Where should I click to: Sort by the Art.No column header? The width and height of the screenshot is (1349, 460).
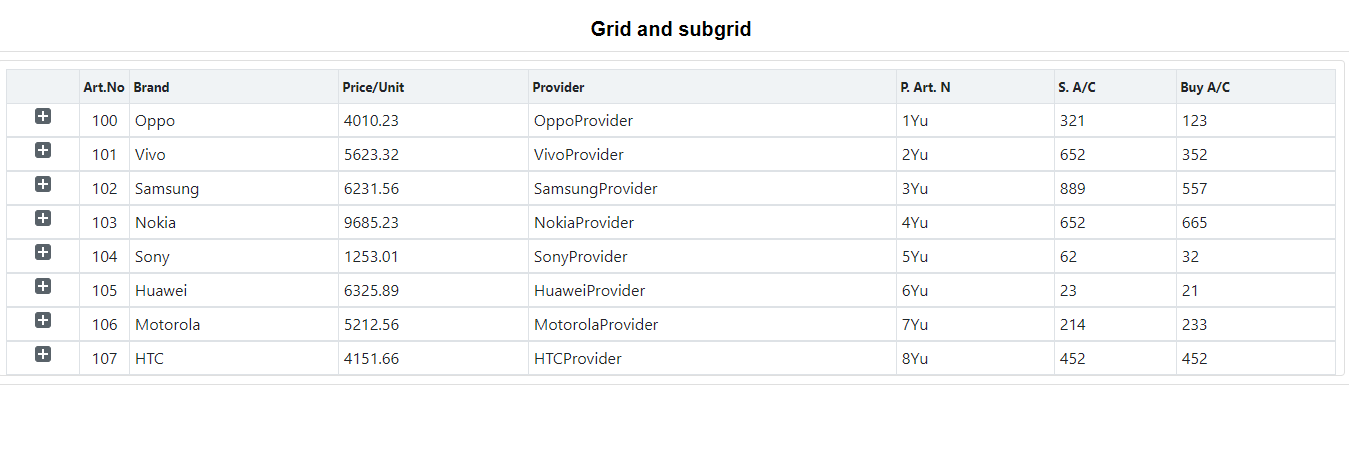104,87
